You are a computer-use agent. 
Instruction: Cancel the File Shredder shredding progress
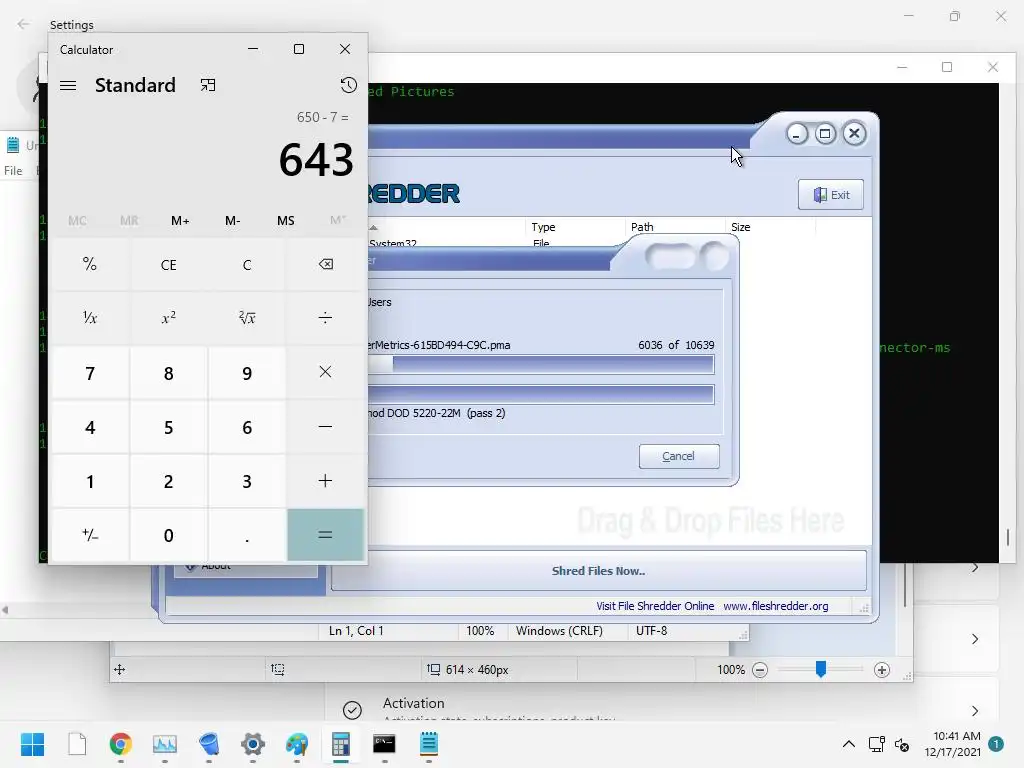[679, 456]
